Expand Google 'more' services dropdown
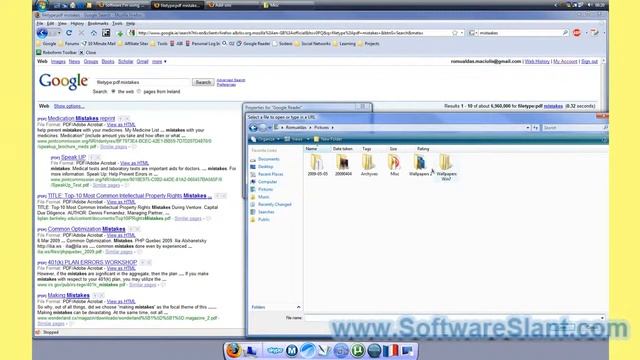 pyautogui.click(x=159, y=62)
